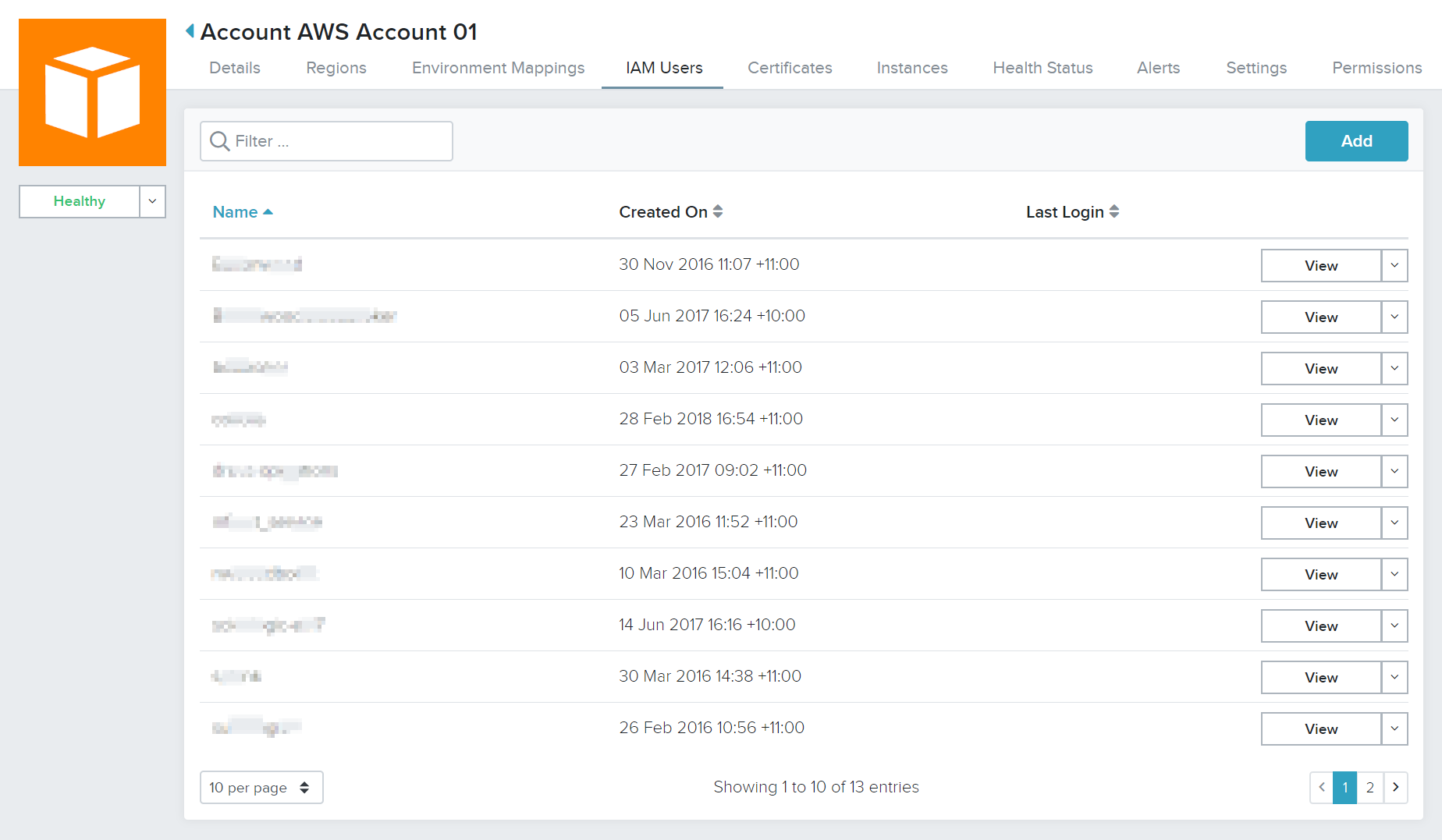Sort by Created On column arrows

point(718,211)
